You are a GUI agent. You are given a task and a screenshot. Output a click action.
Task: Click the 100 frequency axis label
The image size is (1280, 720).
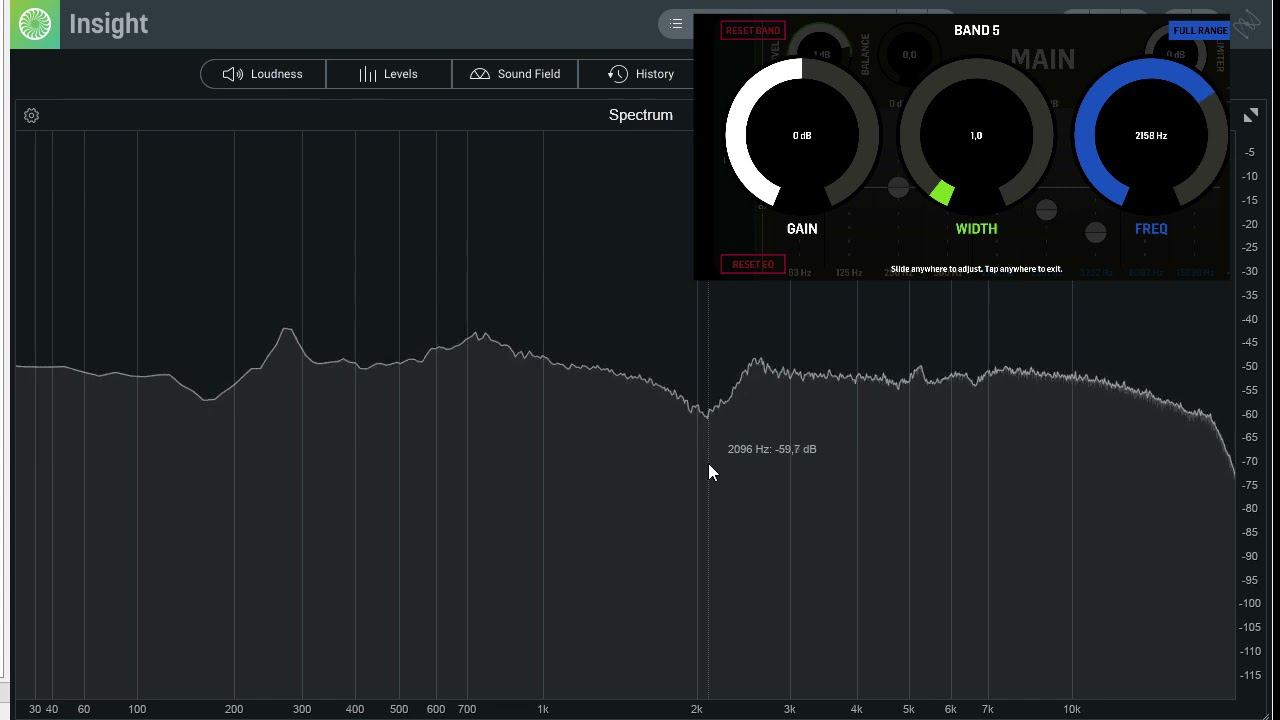[x=137, y=709]
